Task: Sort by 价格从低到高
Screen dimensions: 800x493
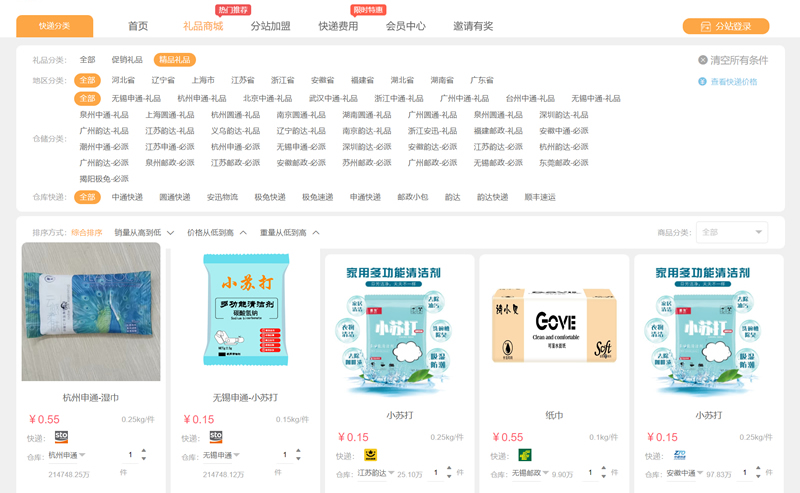Action: click(x=217, y=233)
